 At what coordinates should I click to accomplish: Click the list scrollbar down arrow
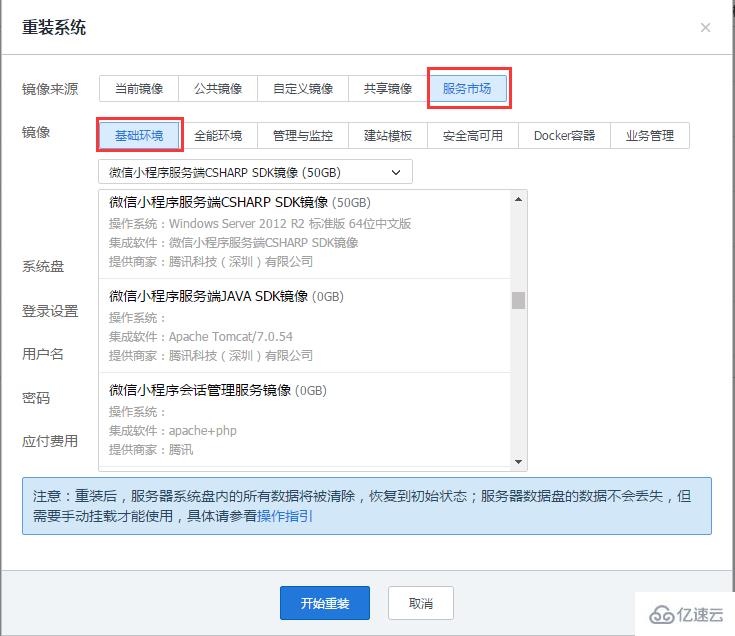(x=518, y=462)
